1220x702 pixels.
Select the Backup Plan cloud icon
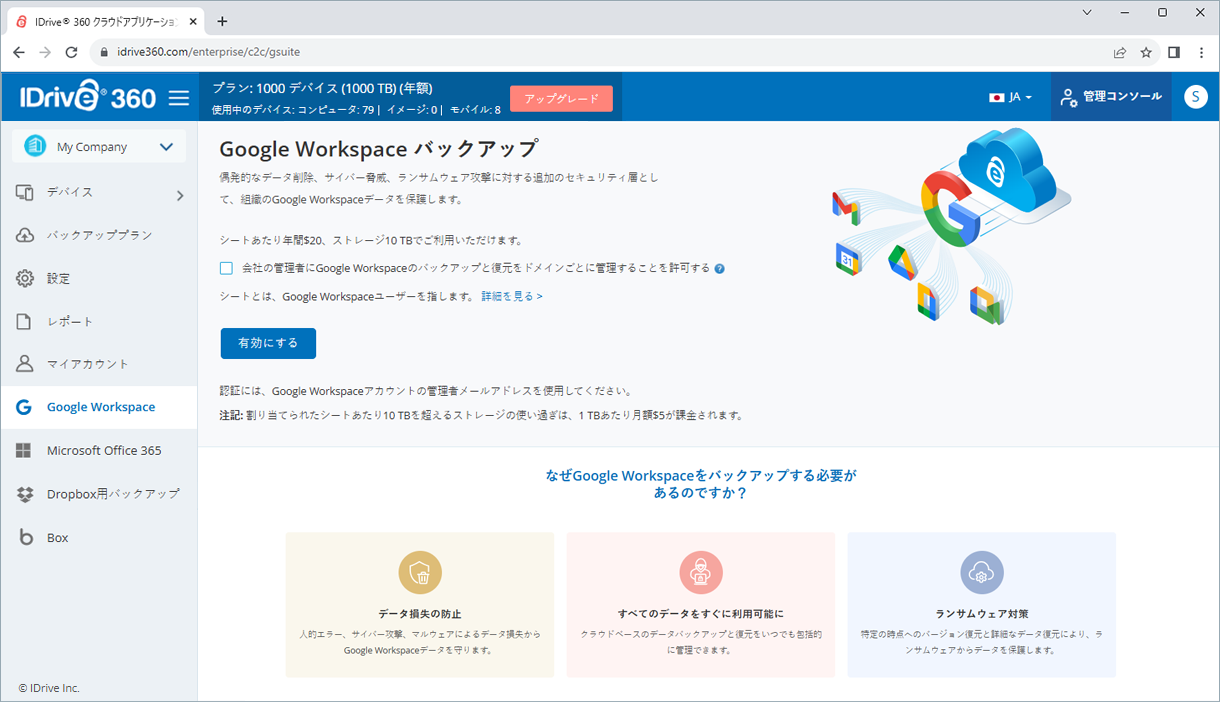pos(25,235)
